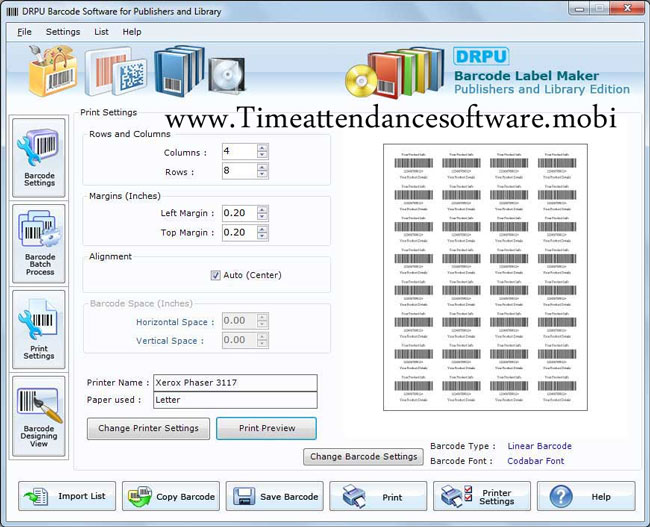Click the Printer Settings checklist icon
Screen dimensions: 650x527
(456, 496)
